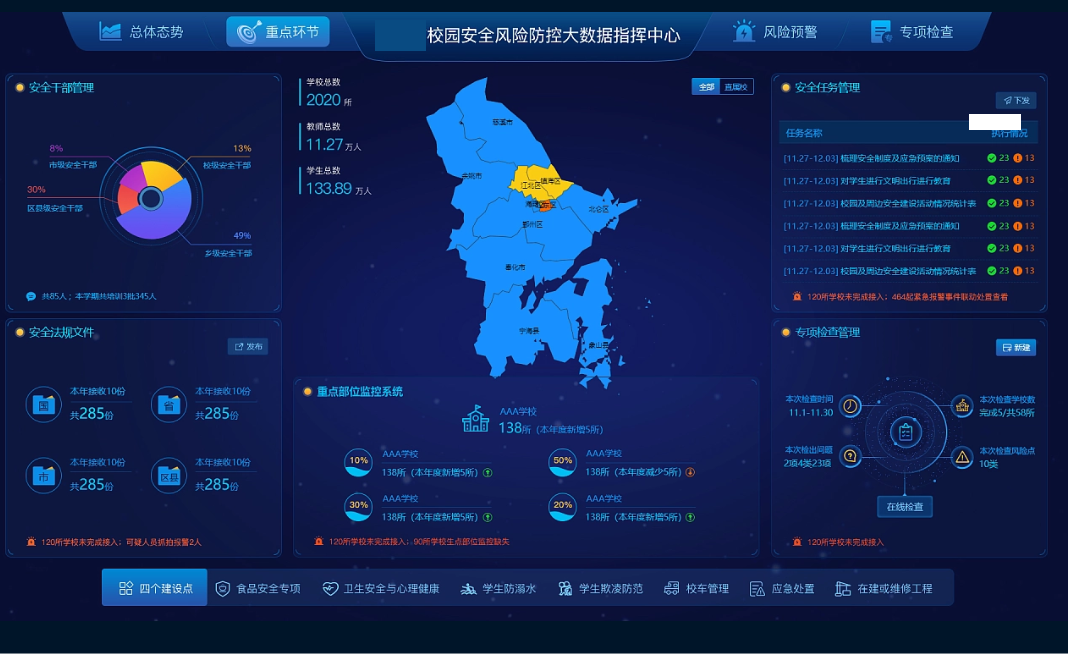Viewport: 1068px width, 654px height.
Task: Click the red down arrow after 本年度减少5所
Action: tap(690, 472)
